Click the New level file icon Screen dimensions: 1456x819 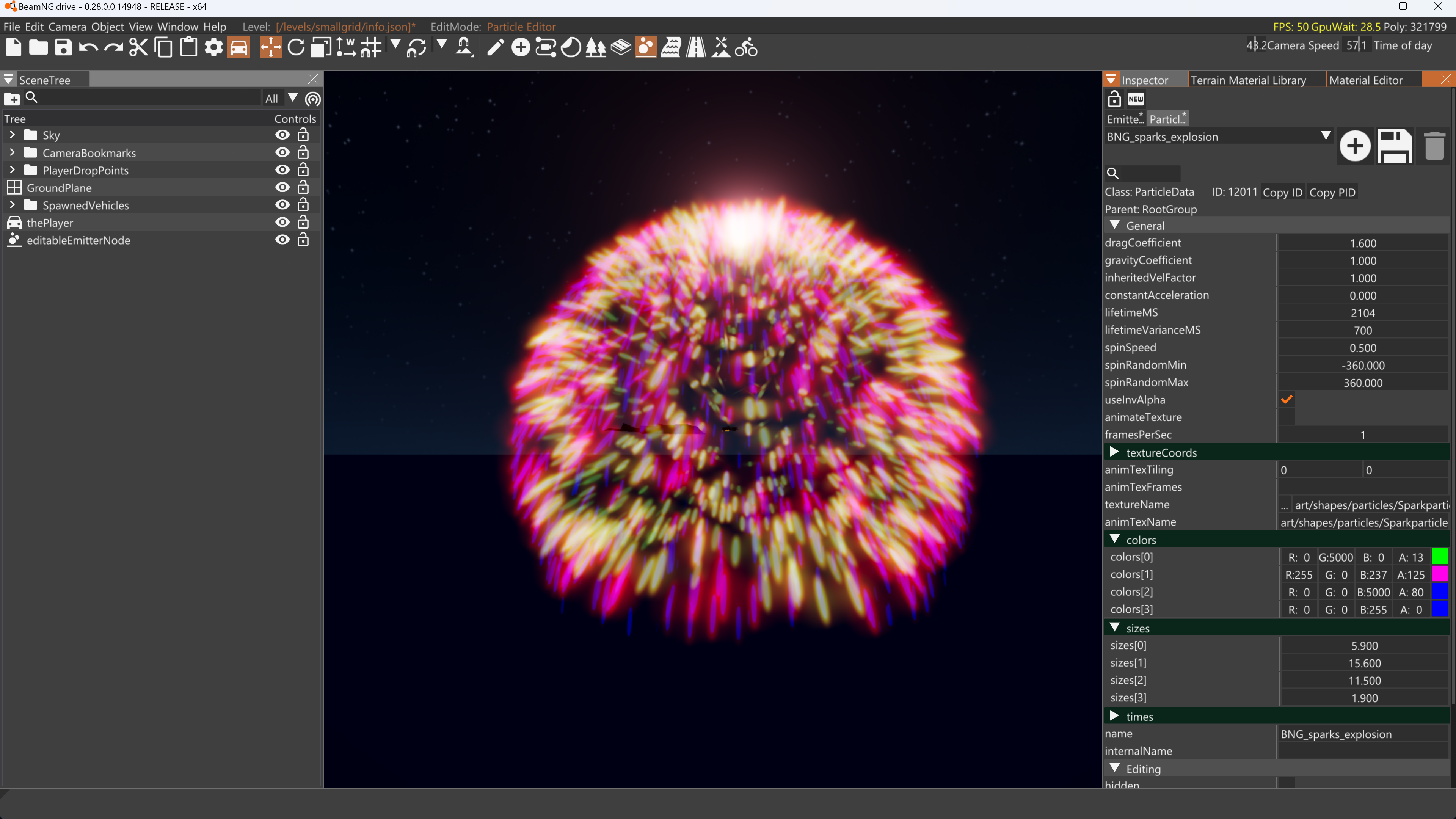pos(14,47)
